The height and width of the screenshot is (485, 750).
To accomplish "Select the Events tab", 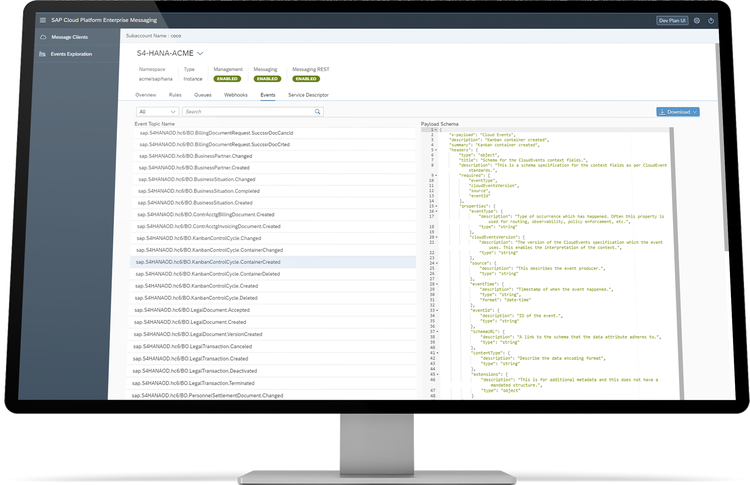I will point(268,95).
